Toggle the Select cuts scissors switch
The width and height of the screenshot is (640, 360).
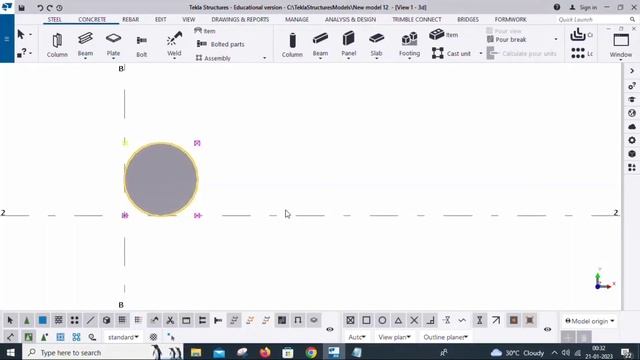point(170,320)
